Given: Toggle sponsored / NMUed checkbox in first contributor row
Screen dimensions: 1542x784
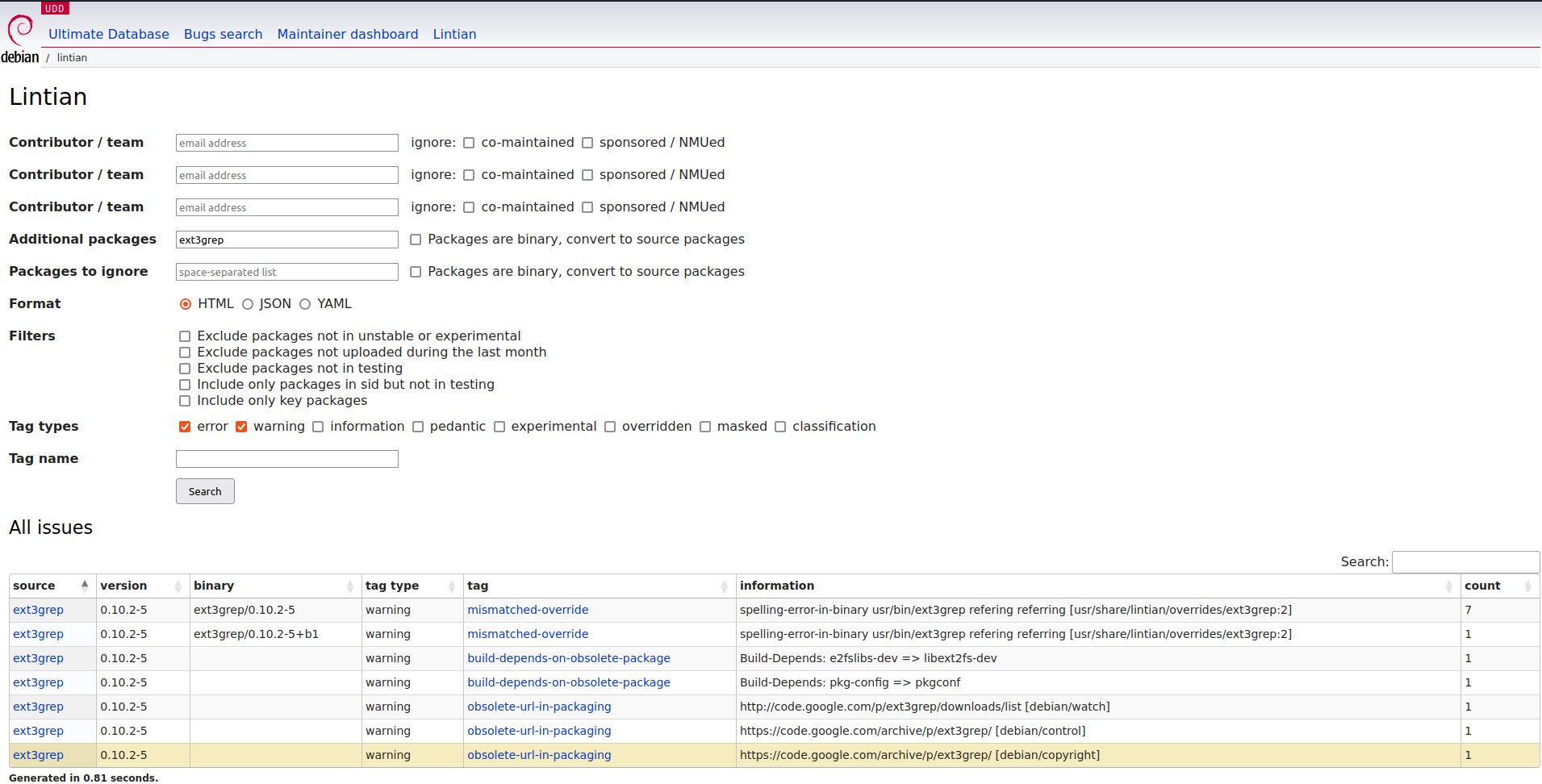Looking at the screenshot, I should 587,143.
